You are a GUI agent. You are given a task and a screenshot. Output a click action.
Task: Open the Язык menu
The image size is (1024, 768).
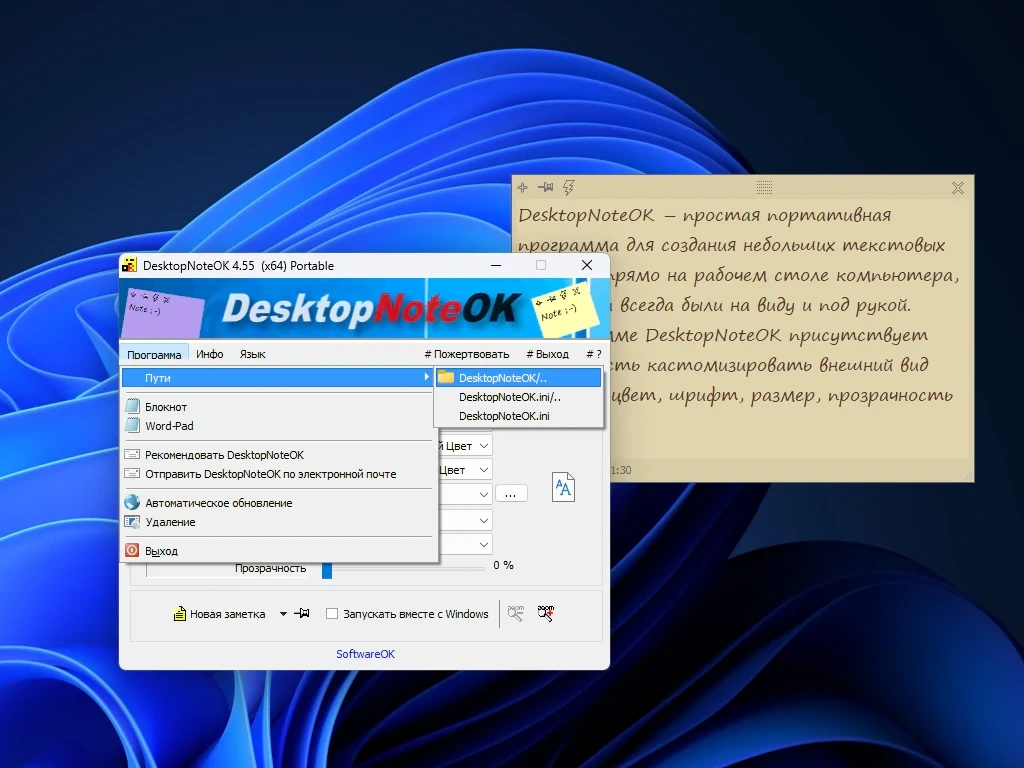(252, 354)
